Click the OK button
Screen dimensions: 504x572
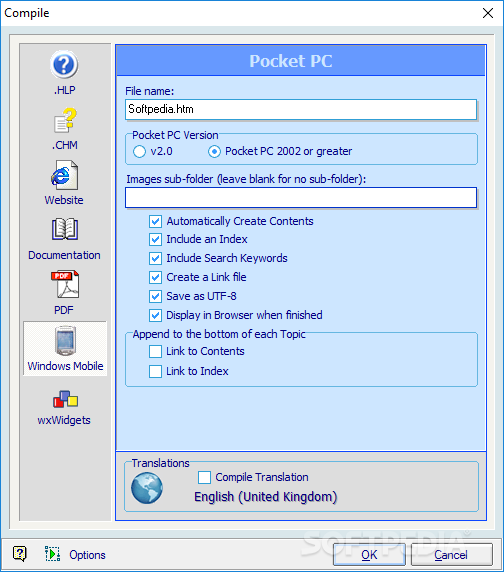[369, 554]
